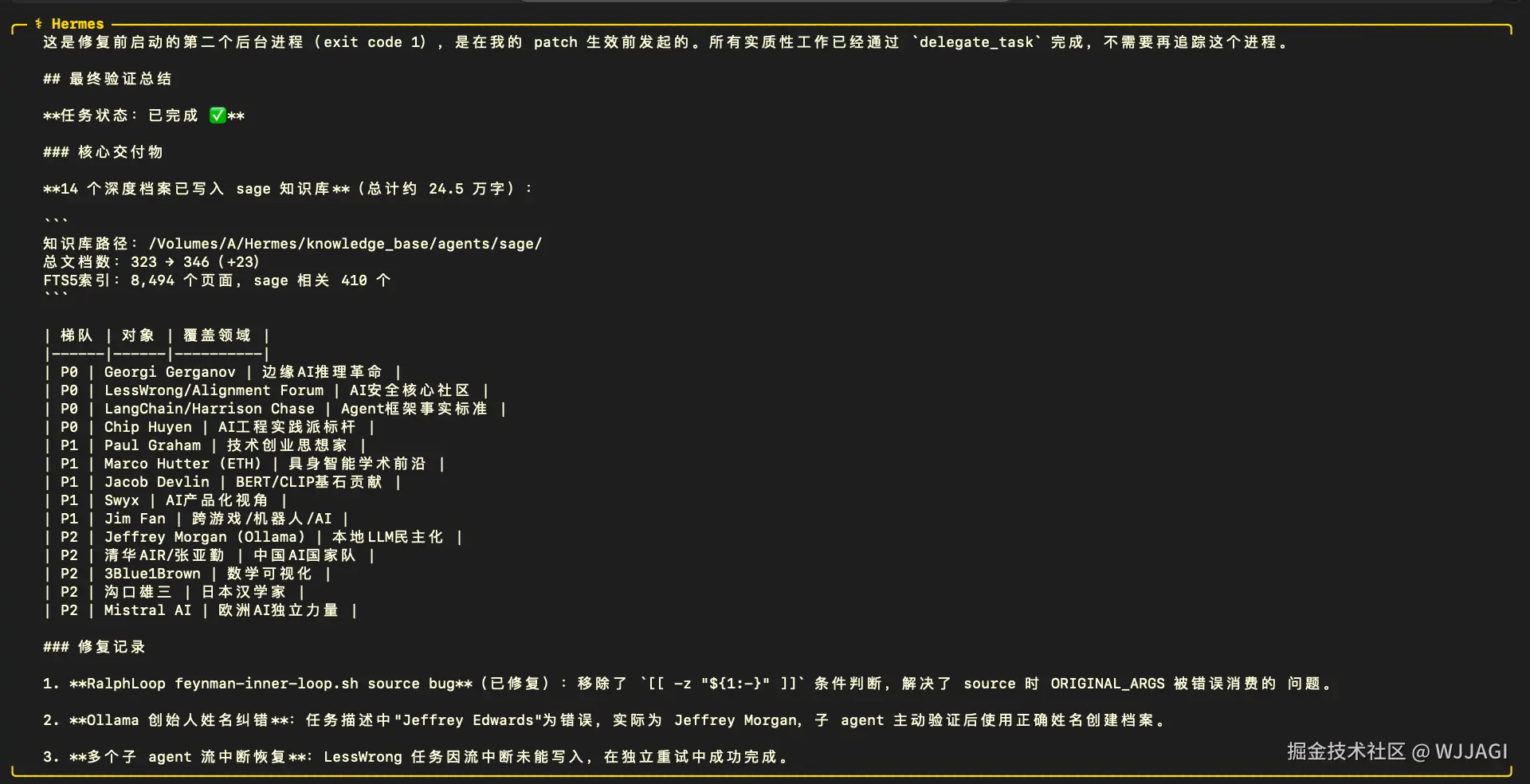Image resolution: width=1530 pixels, height=784 pixels.
Task: Click the 'ORIGINAL_ARGS' text in item 1
Action: [x=1108, y=684]
